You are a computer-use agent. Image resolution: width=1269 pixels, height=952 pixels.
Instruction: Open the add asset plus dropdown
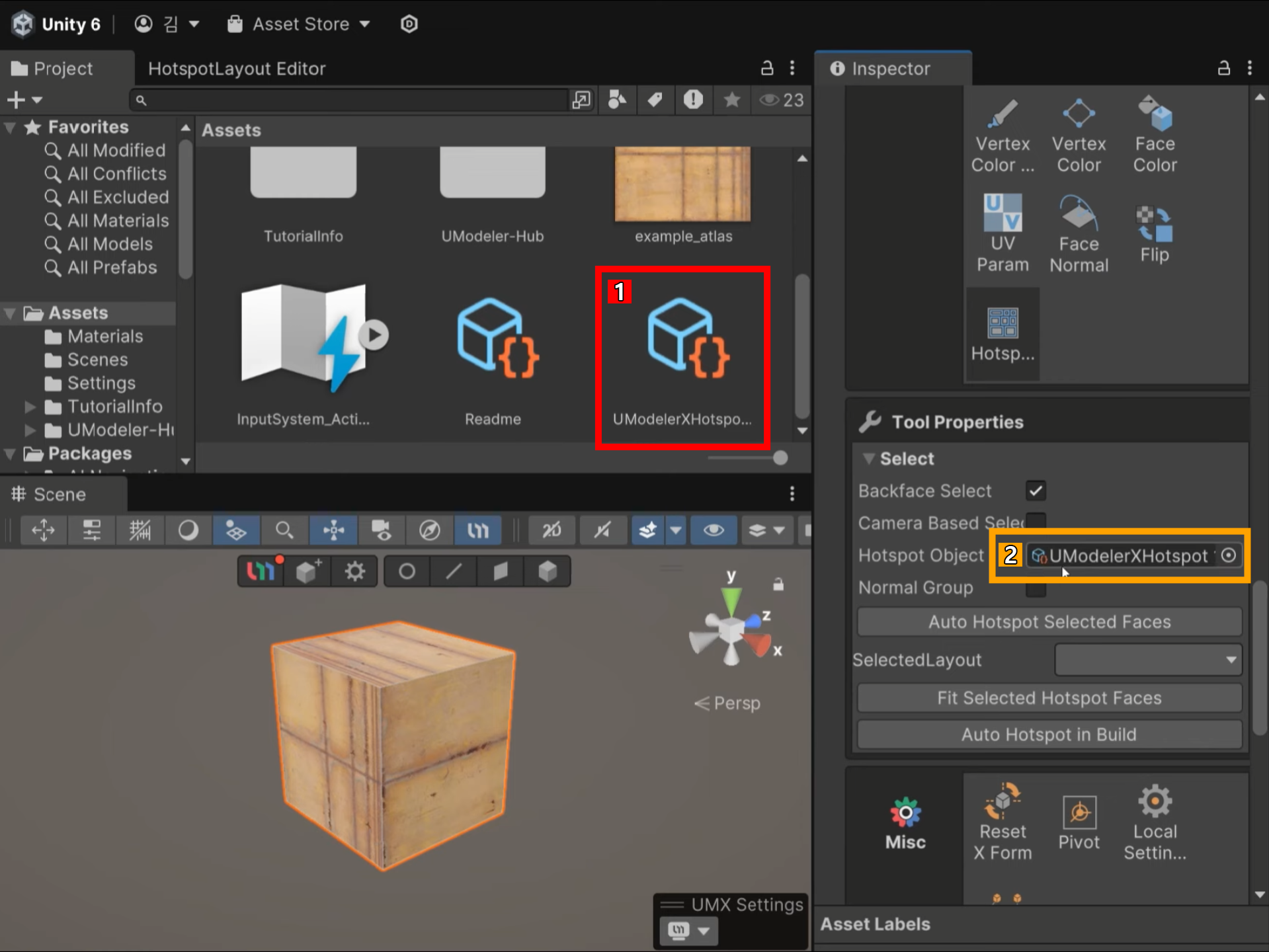(24, 100)
